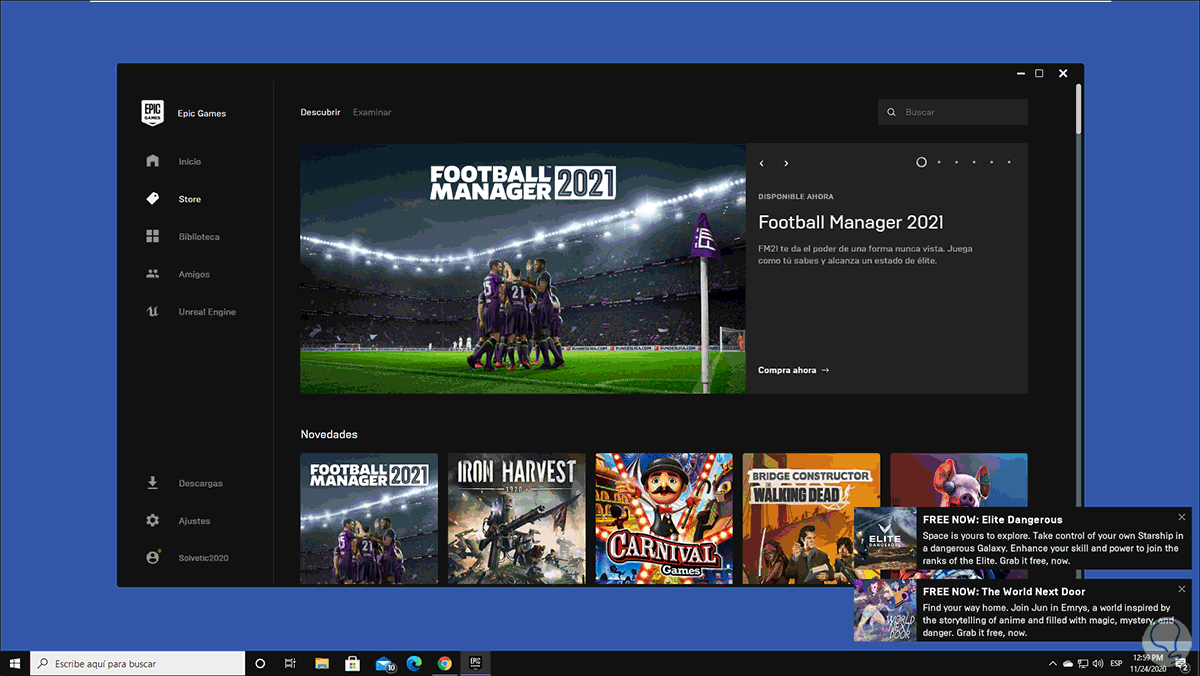Open Mail app from taskbar
Screen dimensions: 1200x676
click(384, 663)
